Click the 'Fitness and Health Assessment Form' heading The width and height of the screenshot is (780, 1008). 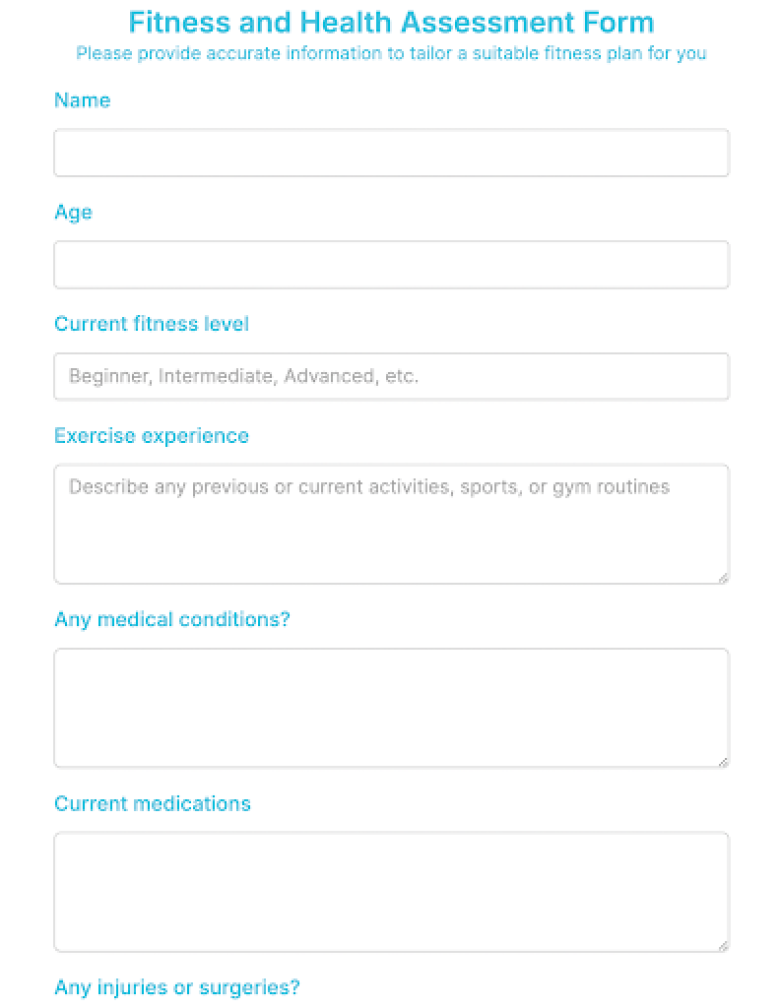click(x=391, y=22)
